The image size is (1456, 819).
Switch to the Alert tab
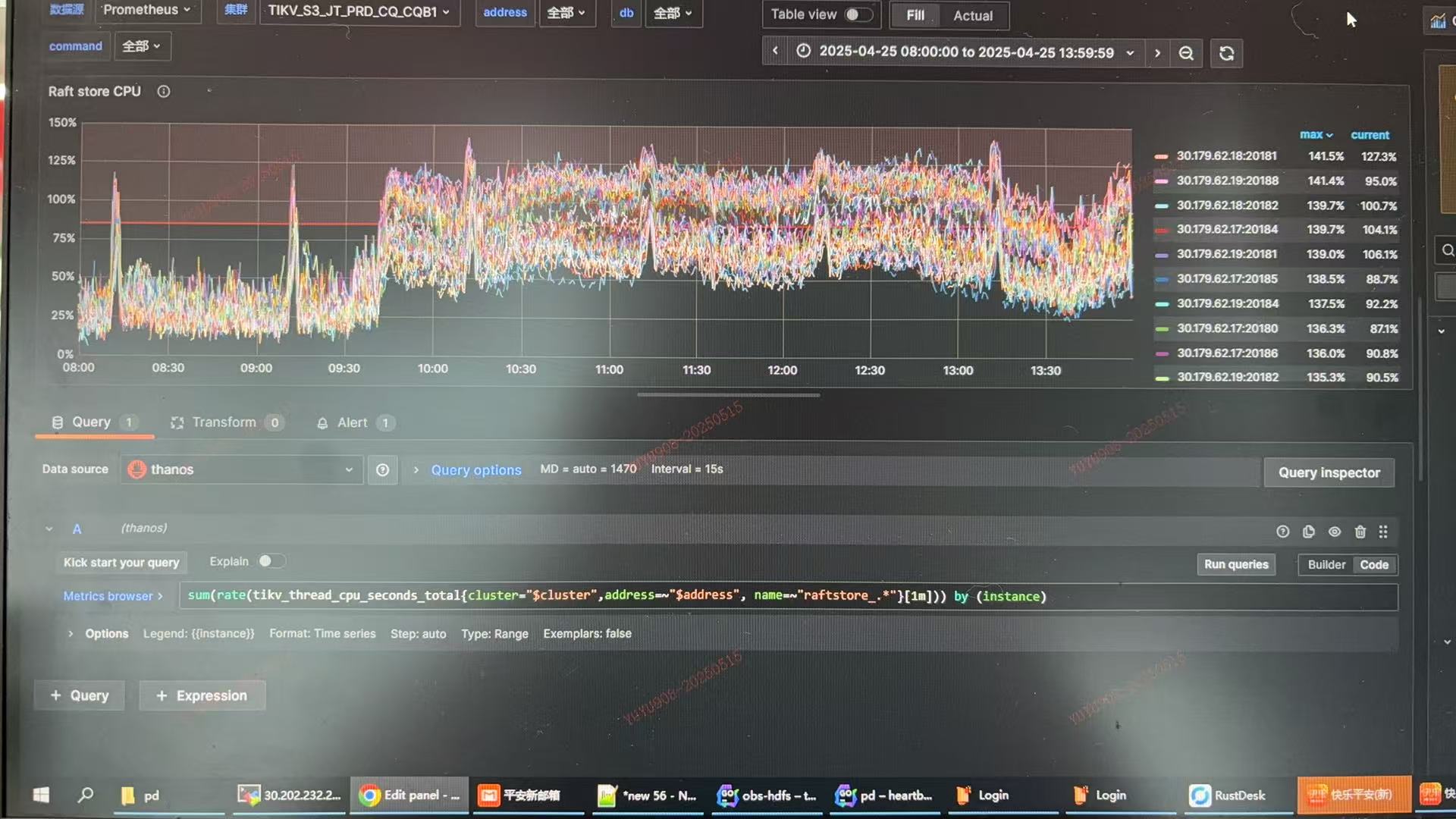(x=353, y=422)
